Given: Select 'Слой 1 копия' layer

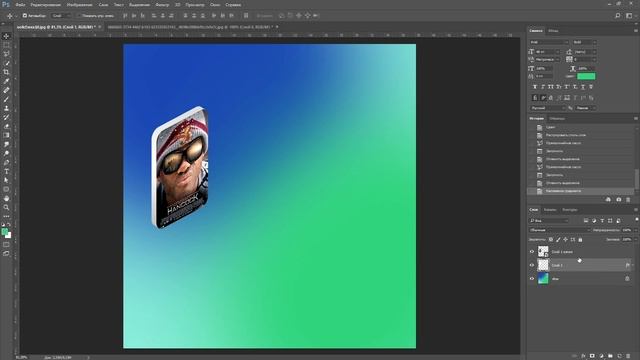Looking at the screenshot, I should click(582, 252).
